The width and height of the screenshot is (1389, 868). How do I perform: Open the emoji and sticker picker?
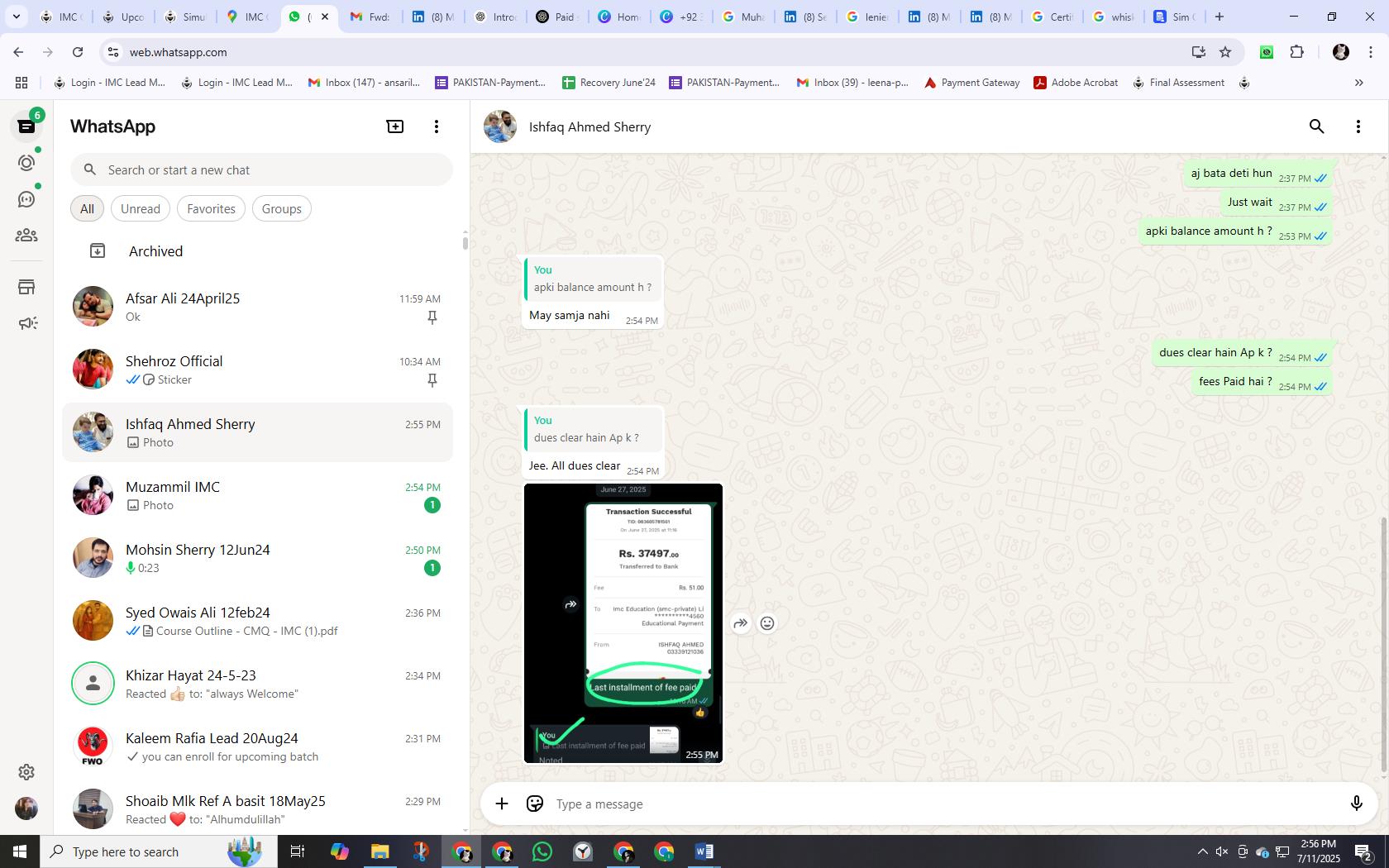[535, 804]
